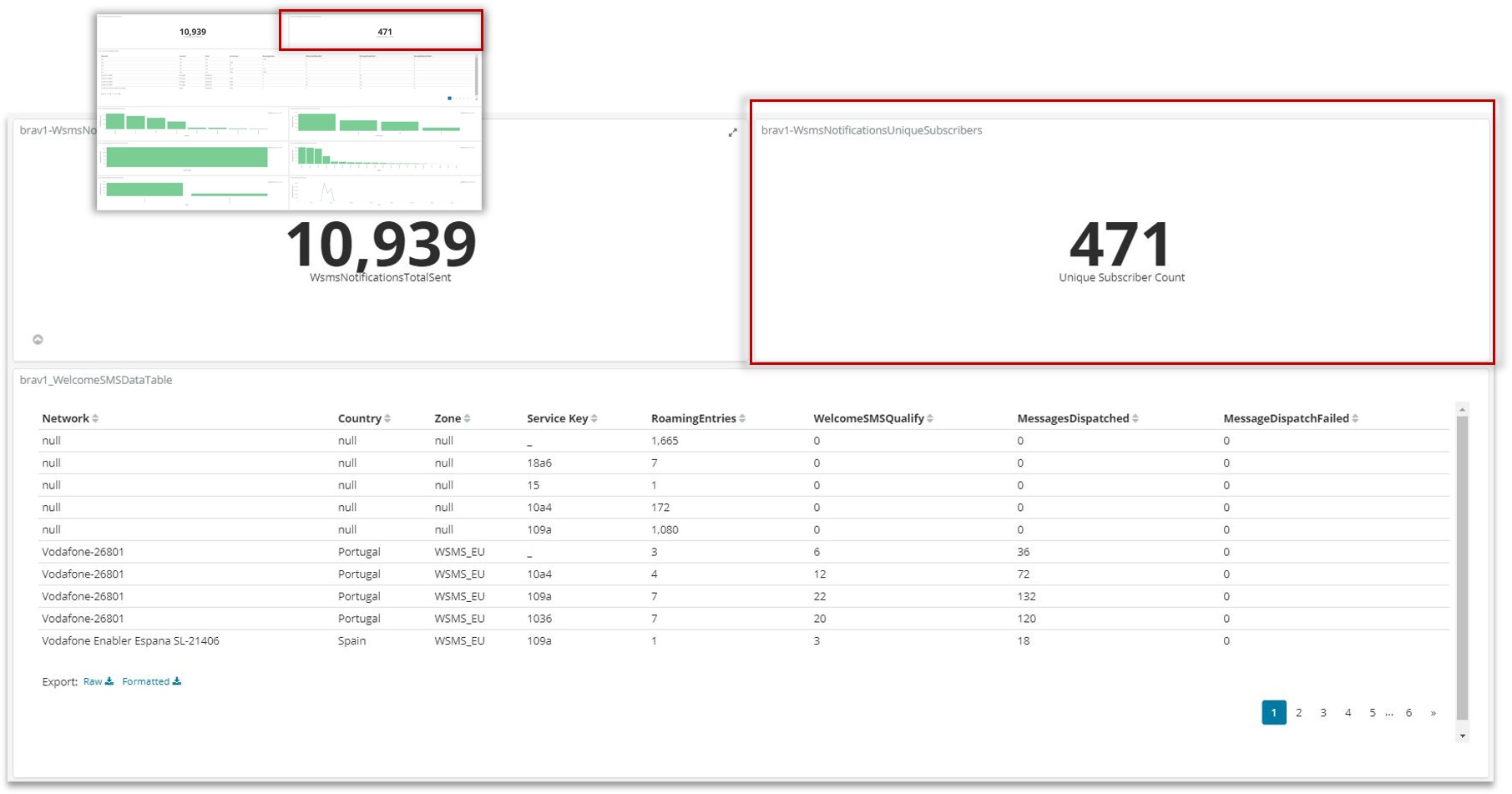The image size is (1512, 794).
Task: Click service key 18a6 cell
Action: (539, 463)
